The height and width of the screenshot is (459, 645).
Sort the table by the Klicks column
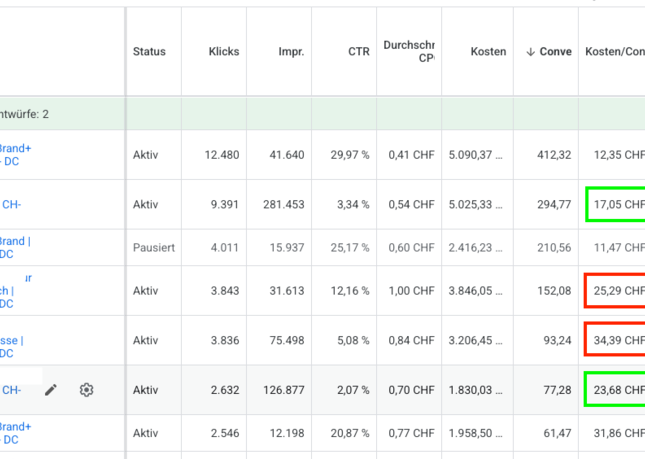coord(224,52)
